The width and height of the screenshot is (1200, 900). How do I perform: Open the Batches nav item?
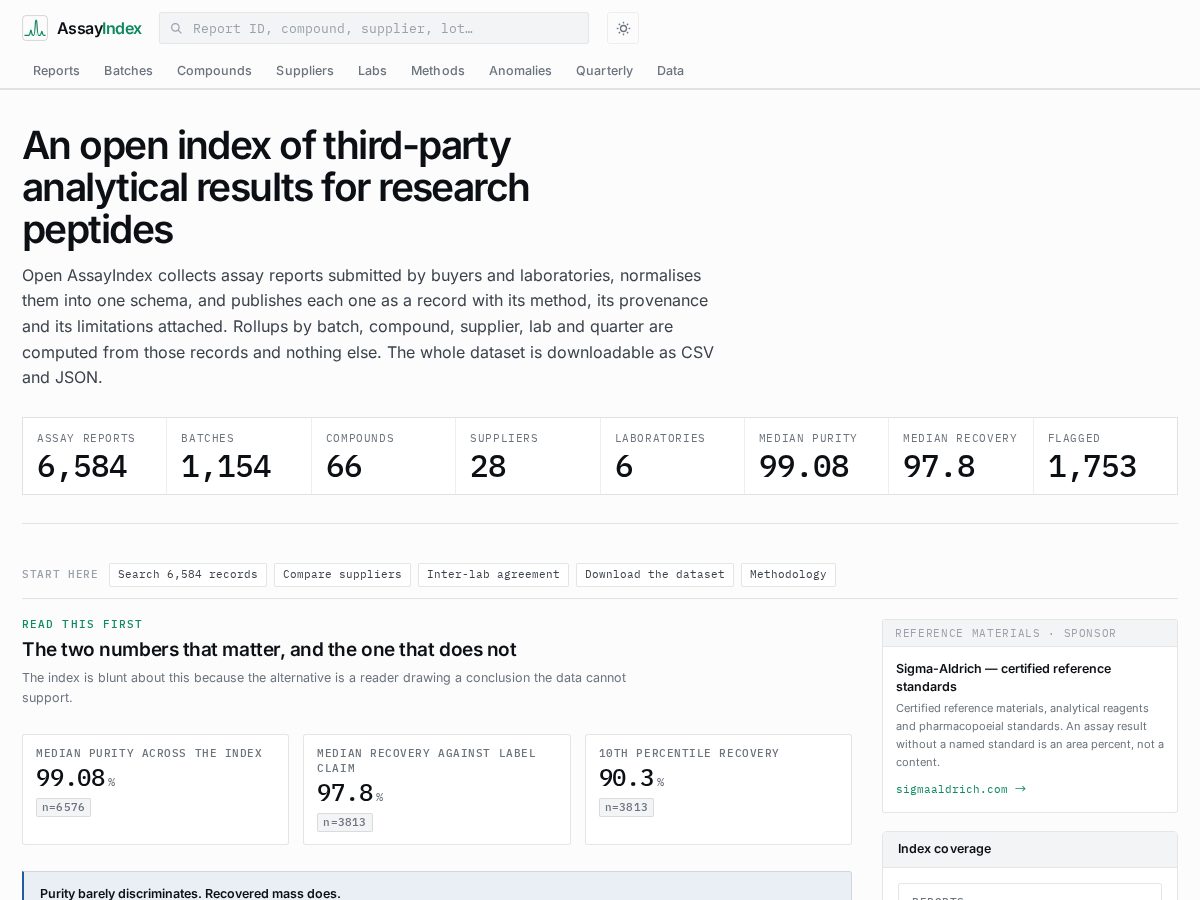tap(128, 71)
